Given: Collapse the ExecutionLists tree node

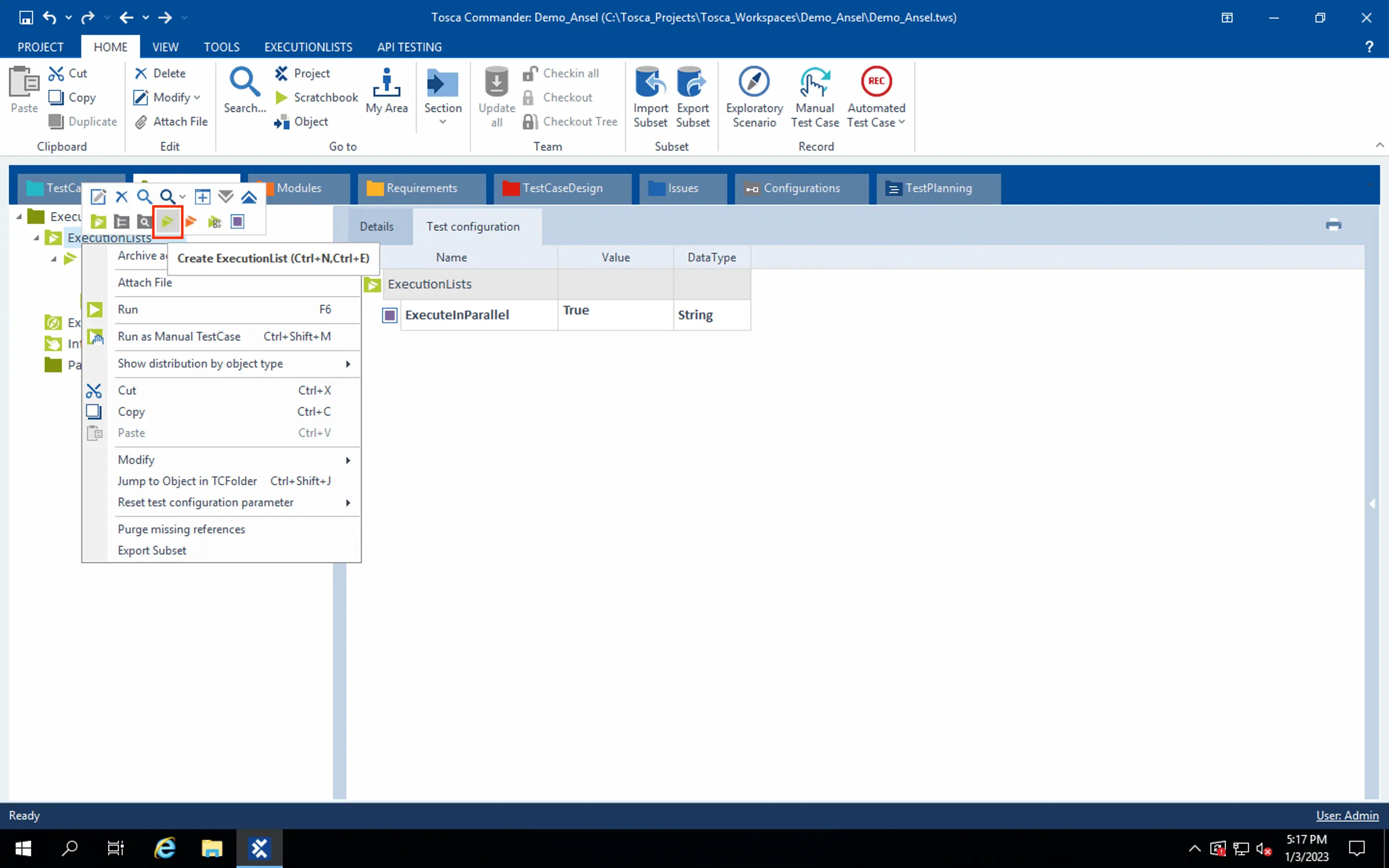Looking at the screenshot, I should tap(36, 238).
